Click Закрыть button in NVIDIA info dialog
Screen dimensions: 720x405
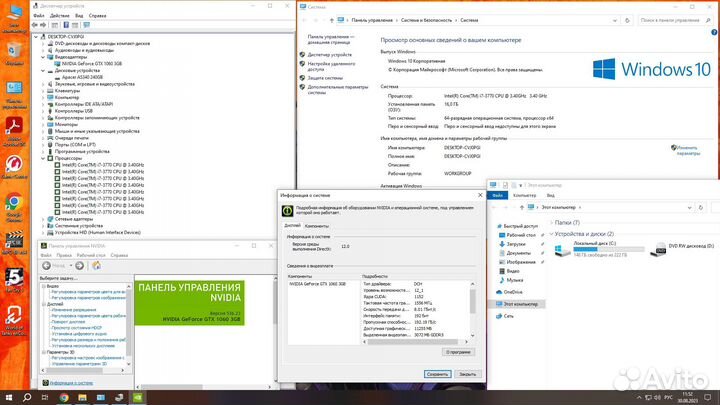[x=467, y=374]
